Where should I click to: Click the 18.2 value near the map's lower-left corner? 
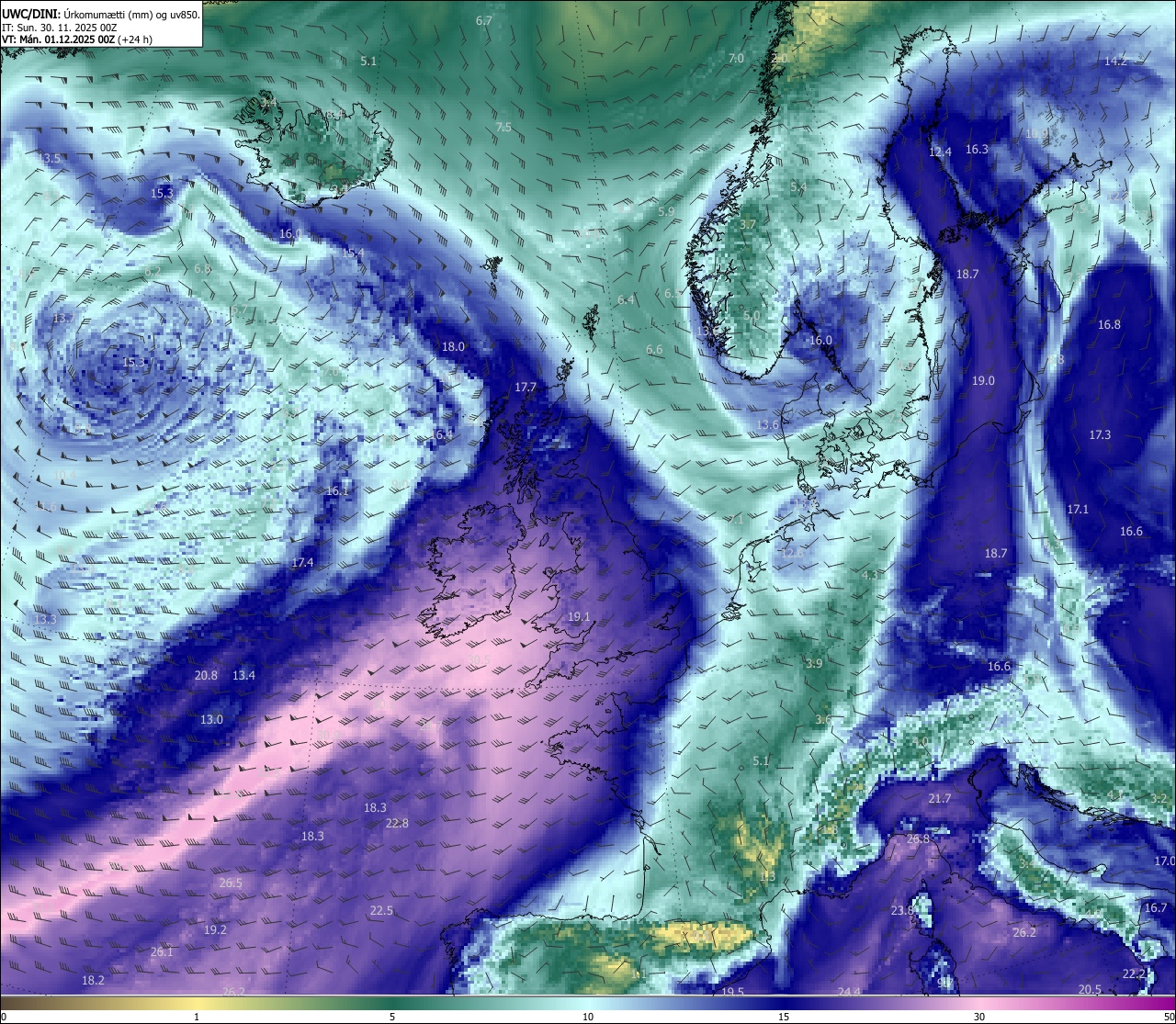click(x=93, y=980)
